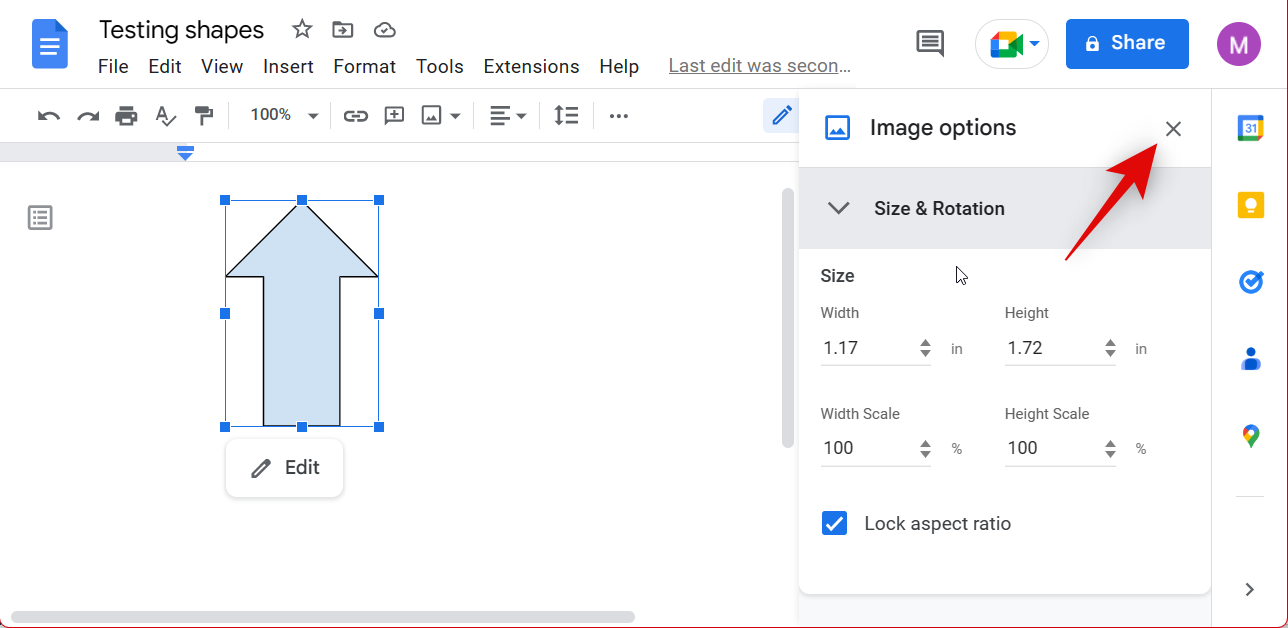Image resolution: width=1288 pixels, height=628 pixels.
Task: Open Google Maps side panel icon
Action: pos(1250,436)
